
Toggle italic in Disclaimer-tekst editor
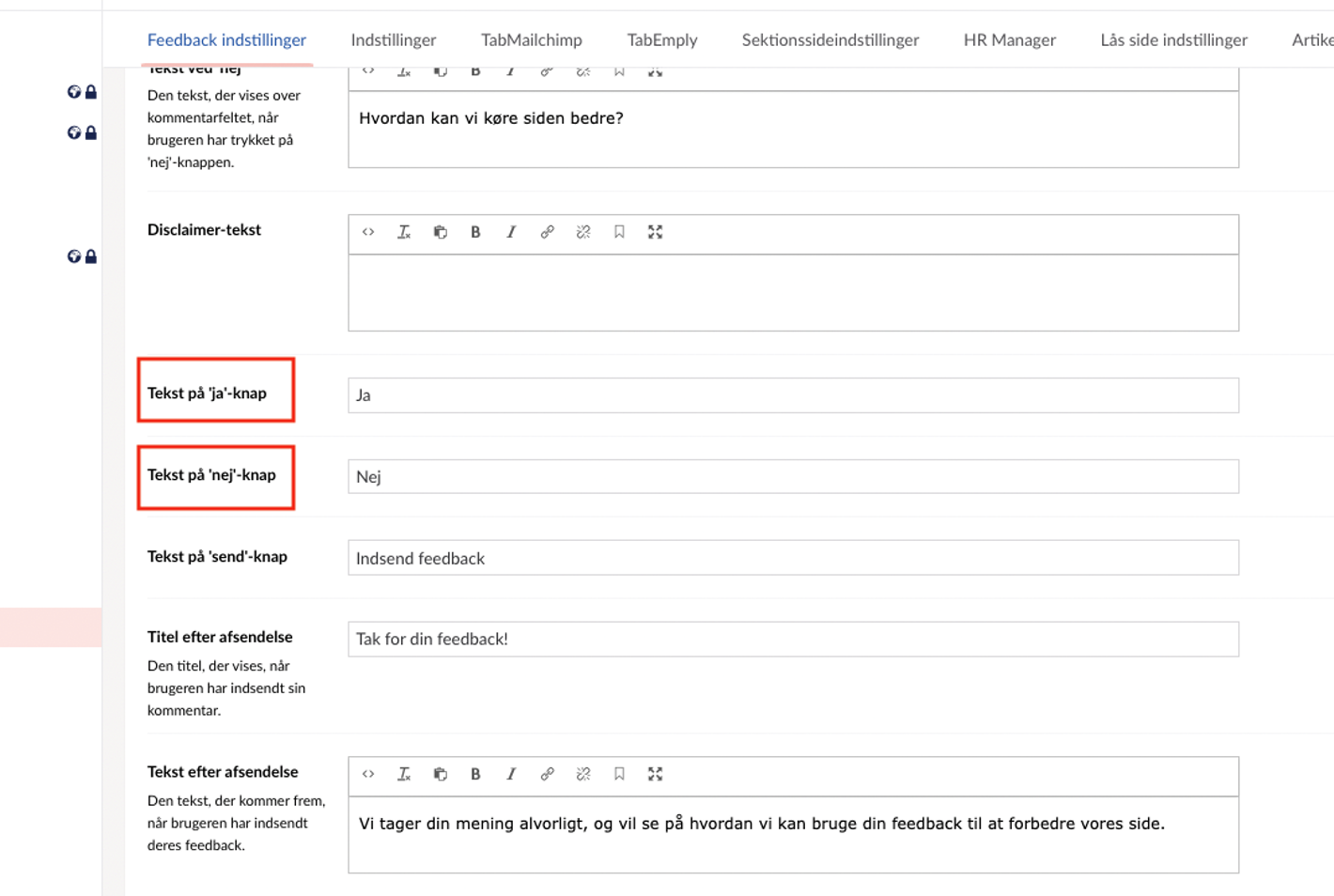point(511,232)
